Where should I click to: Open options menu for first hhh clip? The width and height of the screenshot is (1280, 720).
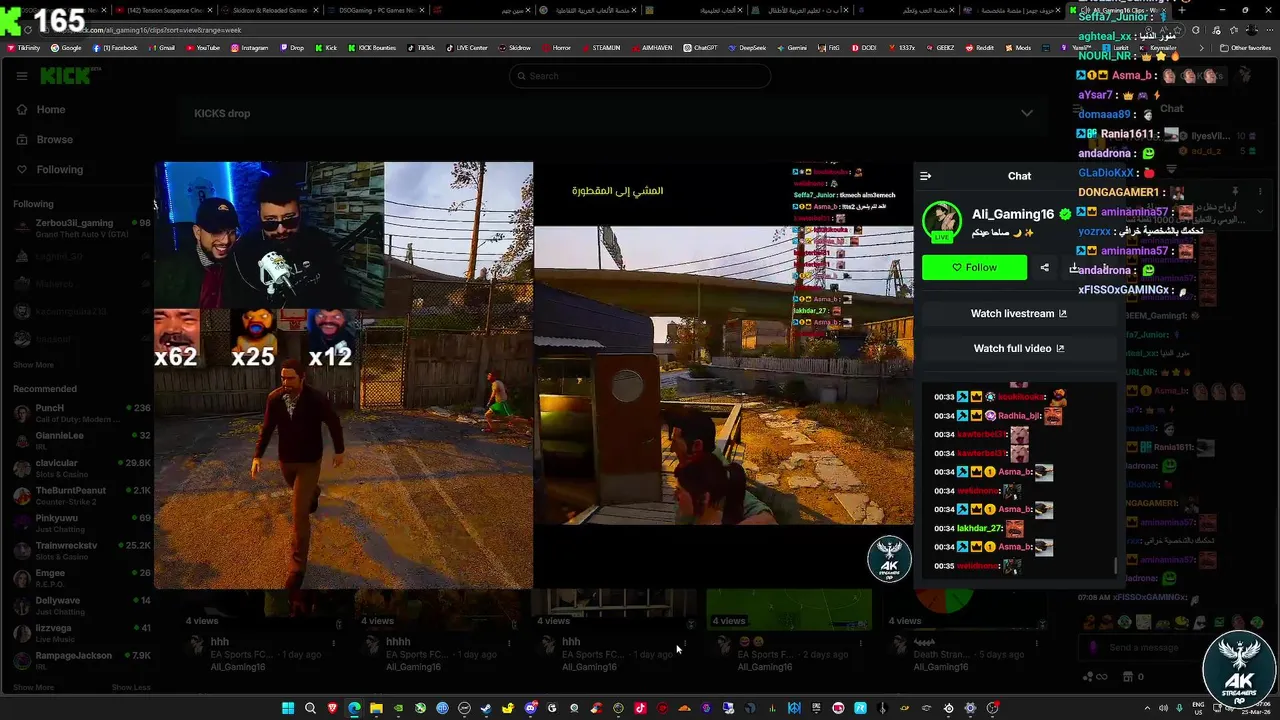334,644
